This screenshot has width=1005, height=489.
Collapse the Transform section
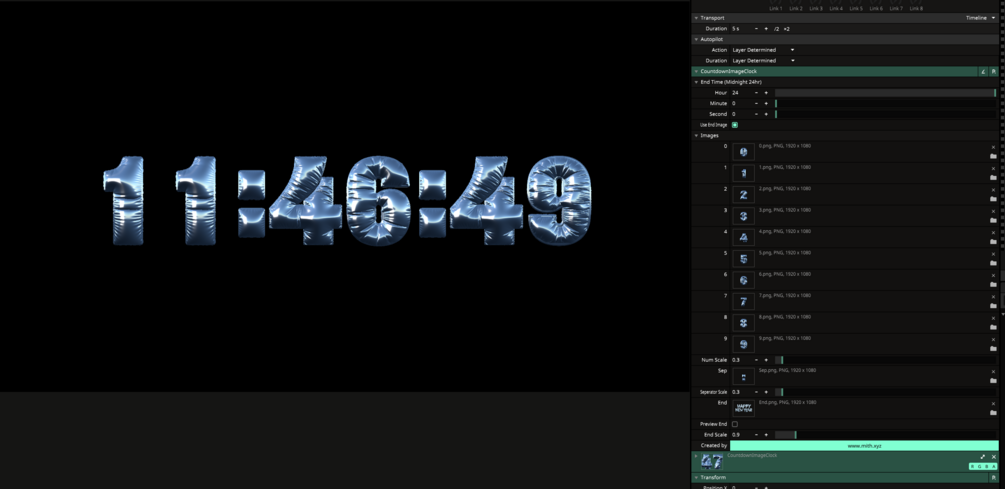pos(697,477)
